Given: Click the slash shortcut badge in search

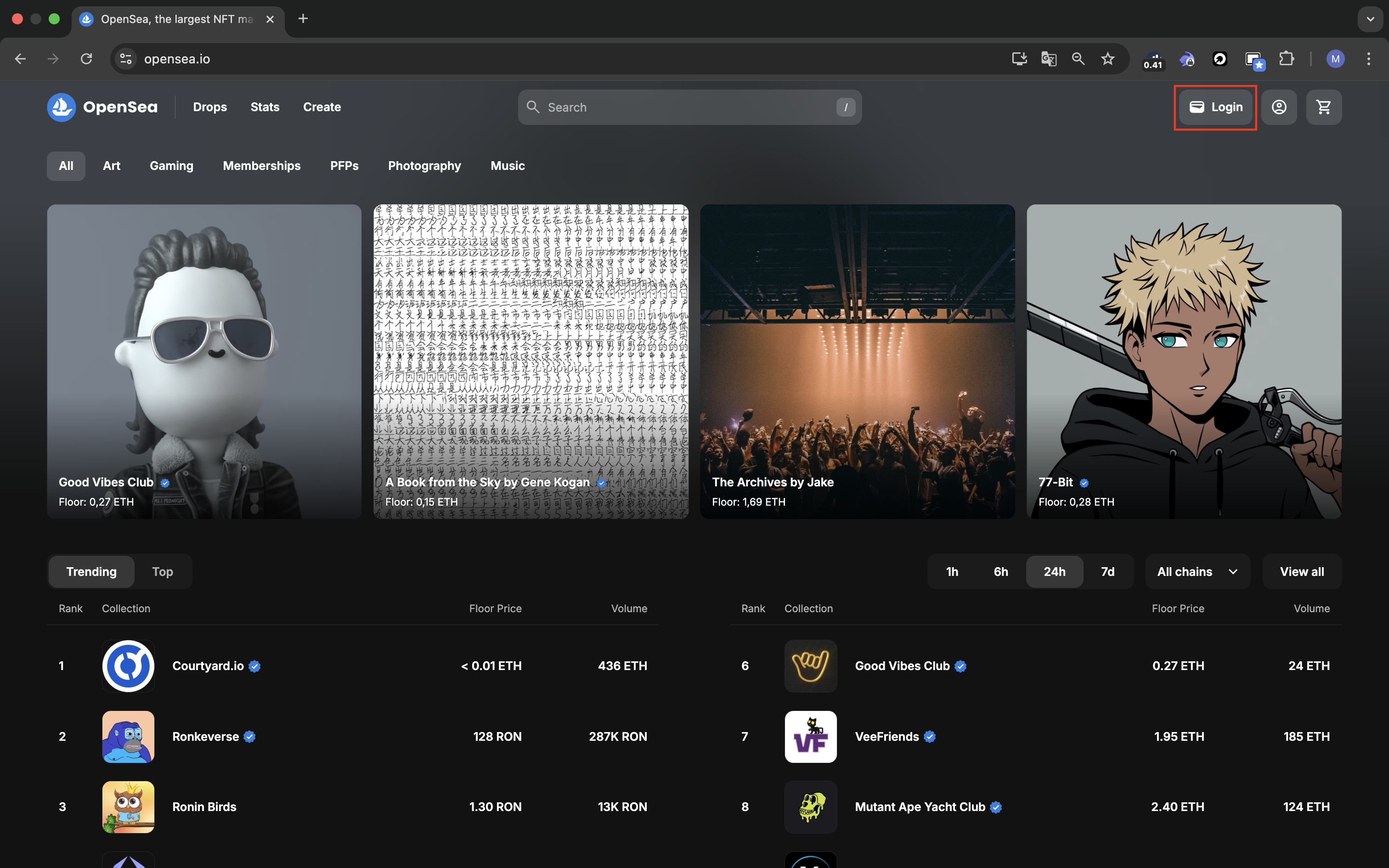Looking at the screenshot, I should (x=846, y=107).
